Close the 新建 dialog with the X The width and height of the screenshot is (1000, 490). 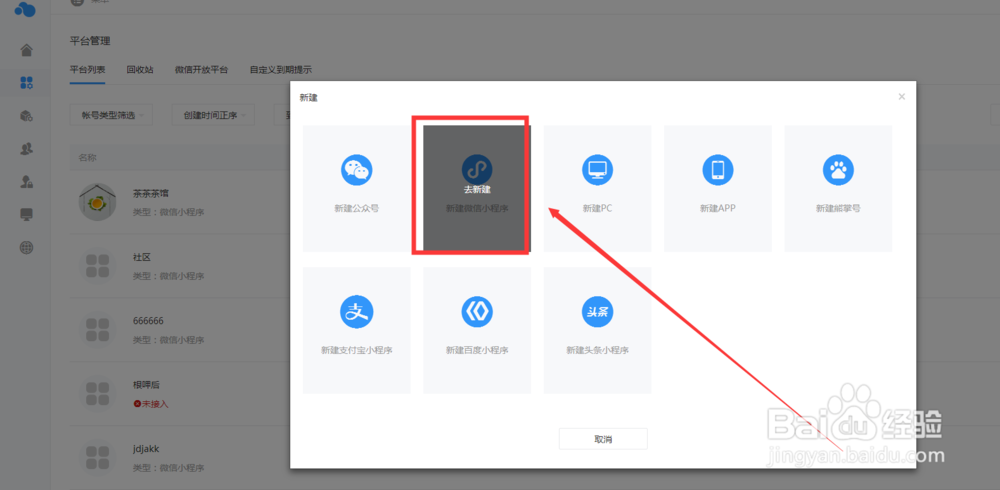pyautogui.click(x=902, y=97)
